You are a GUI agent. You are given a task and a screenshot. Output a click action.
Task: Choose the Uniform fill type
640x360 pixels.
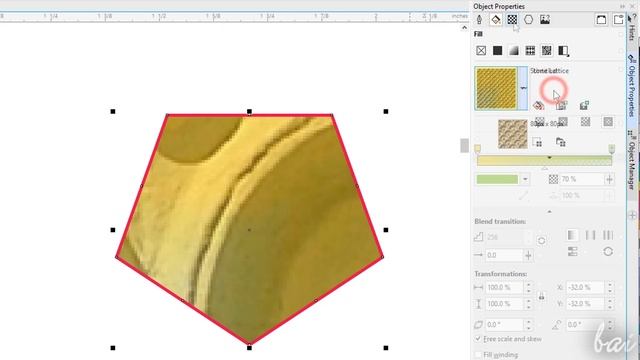498,51
